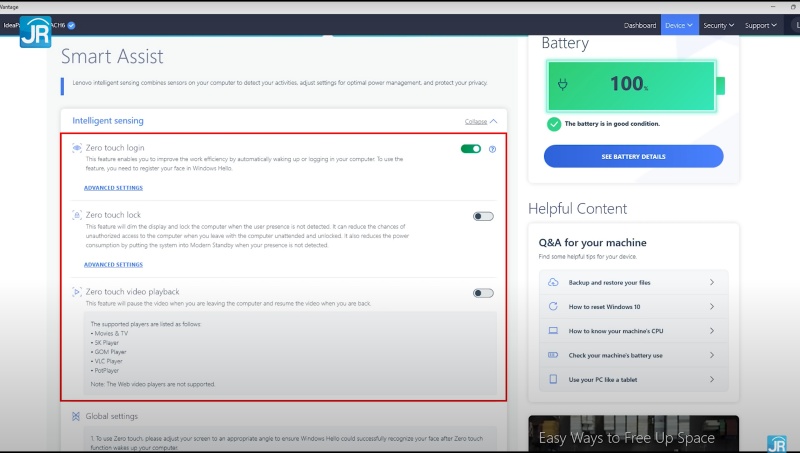Open the Support dropdown menu
Viewport: 800px width, 453px height.
coord(760,25)
